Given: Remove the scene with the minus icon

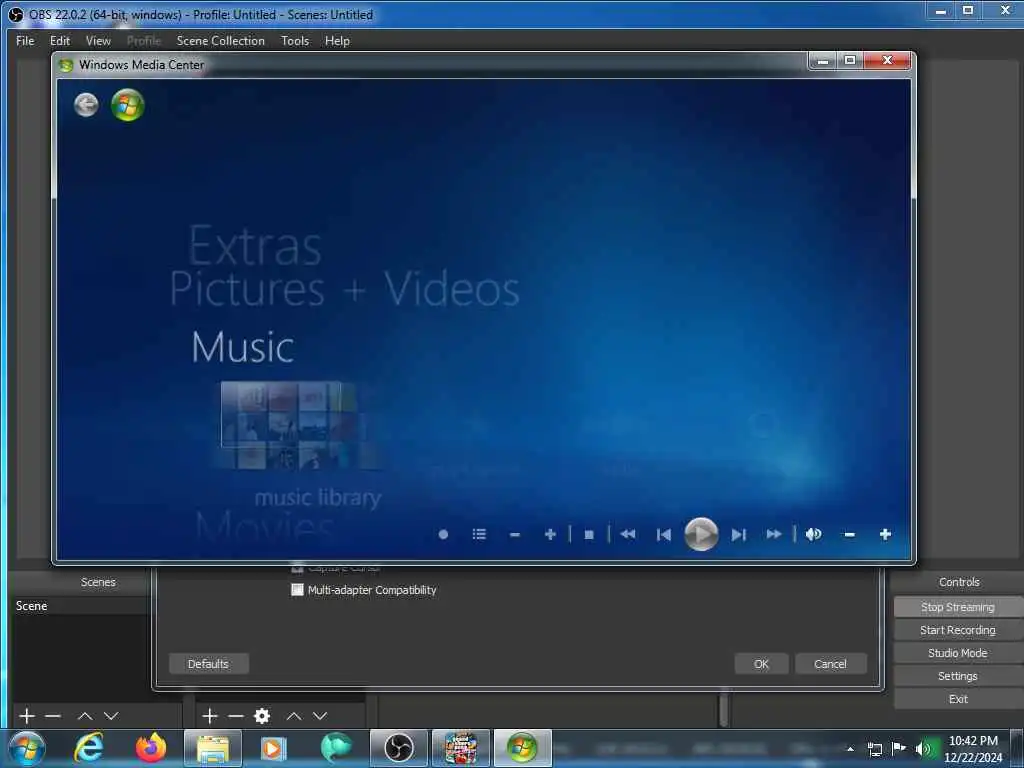Looking at the screenshot, I should pos(53,716).
